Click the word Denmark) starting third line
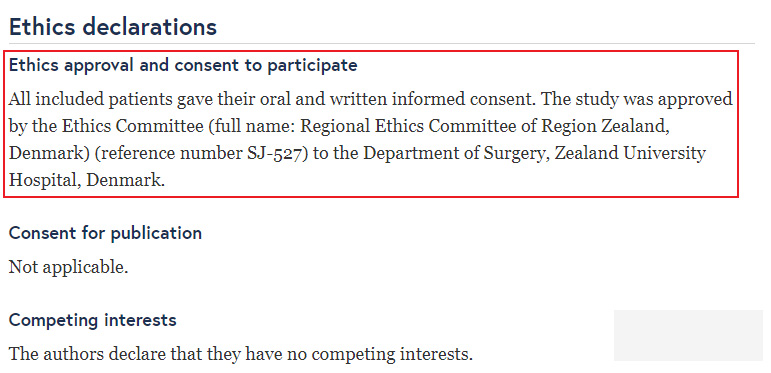Screen dimensions: 771x373 click(x=49, y=153)
